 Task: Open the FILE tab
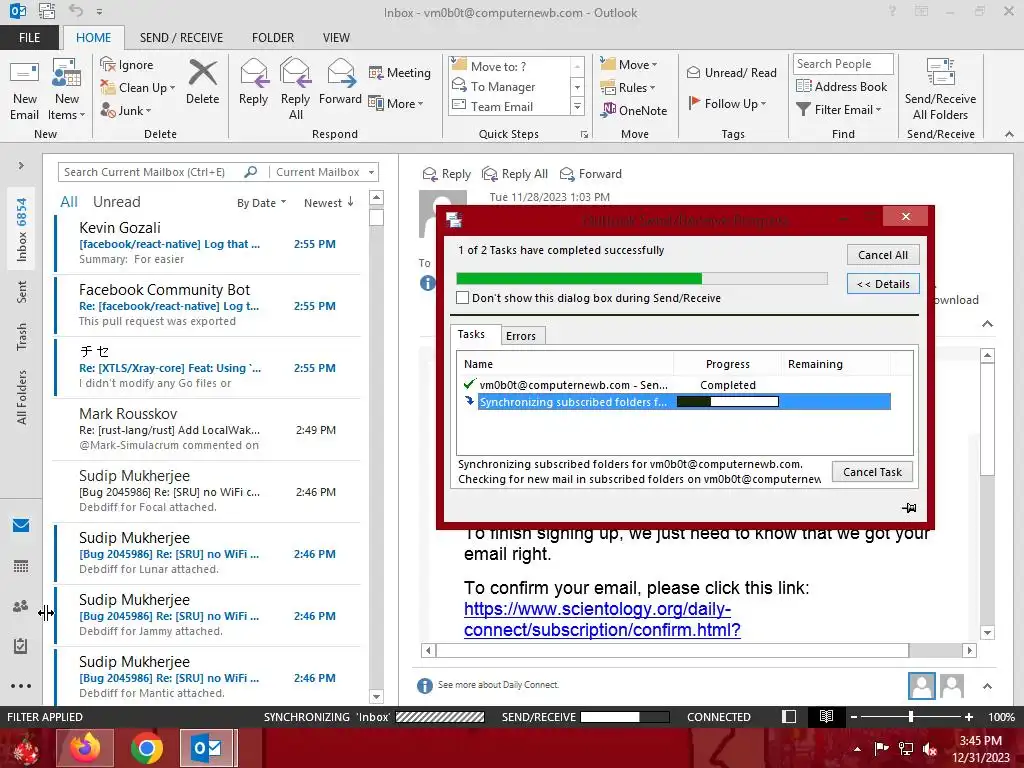point(29,37)
